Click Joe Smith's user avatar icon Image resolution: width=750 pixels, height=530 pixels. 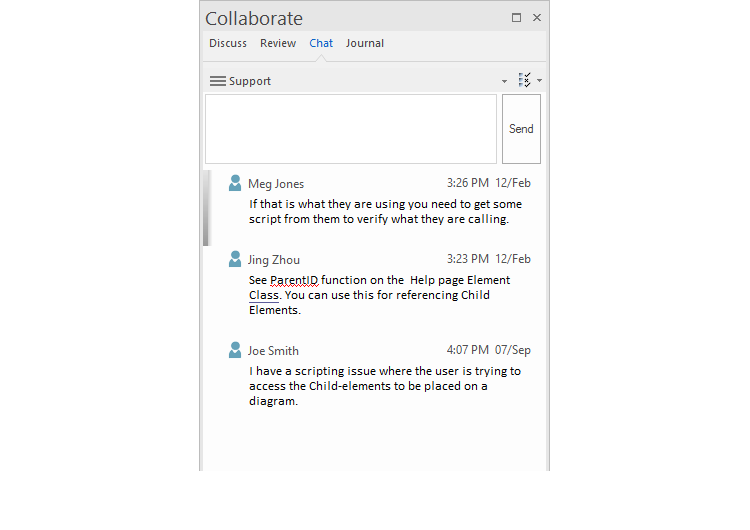[235, 350]
